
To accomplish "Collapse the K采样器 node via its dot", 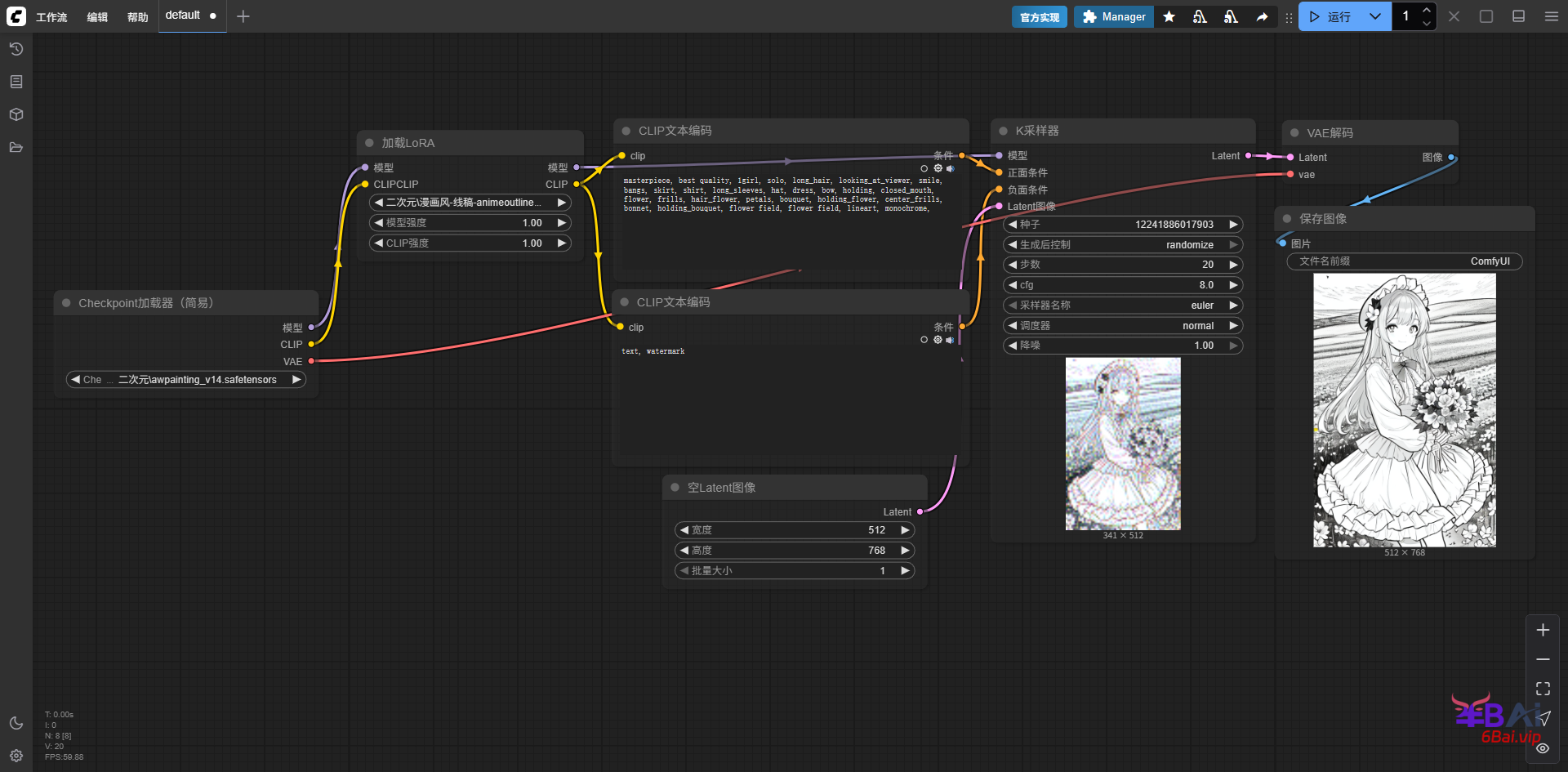I will coord(1003,131).
